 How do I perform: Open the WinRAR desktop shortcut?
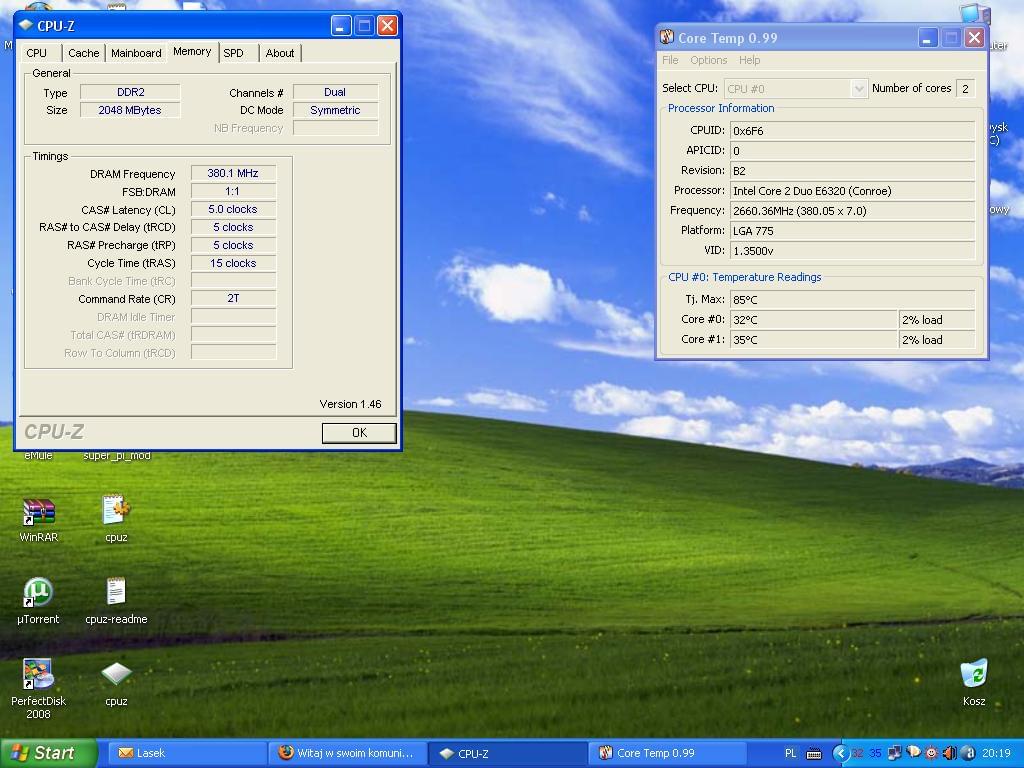(38, 513)
